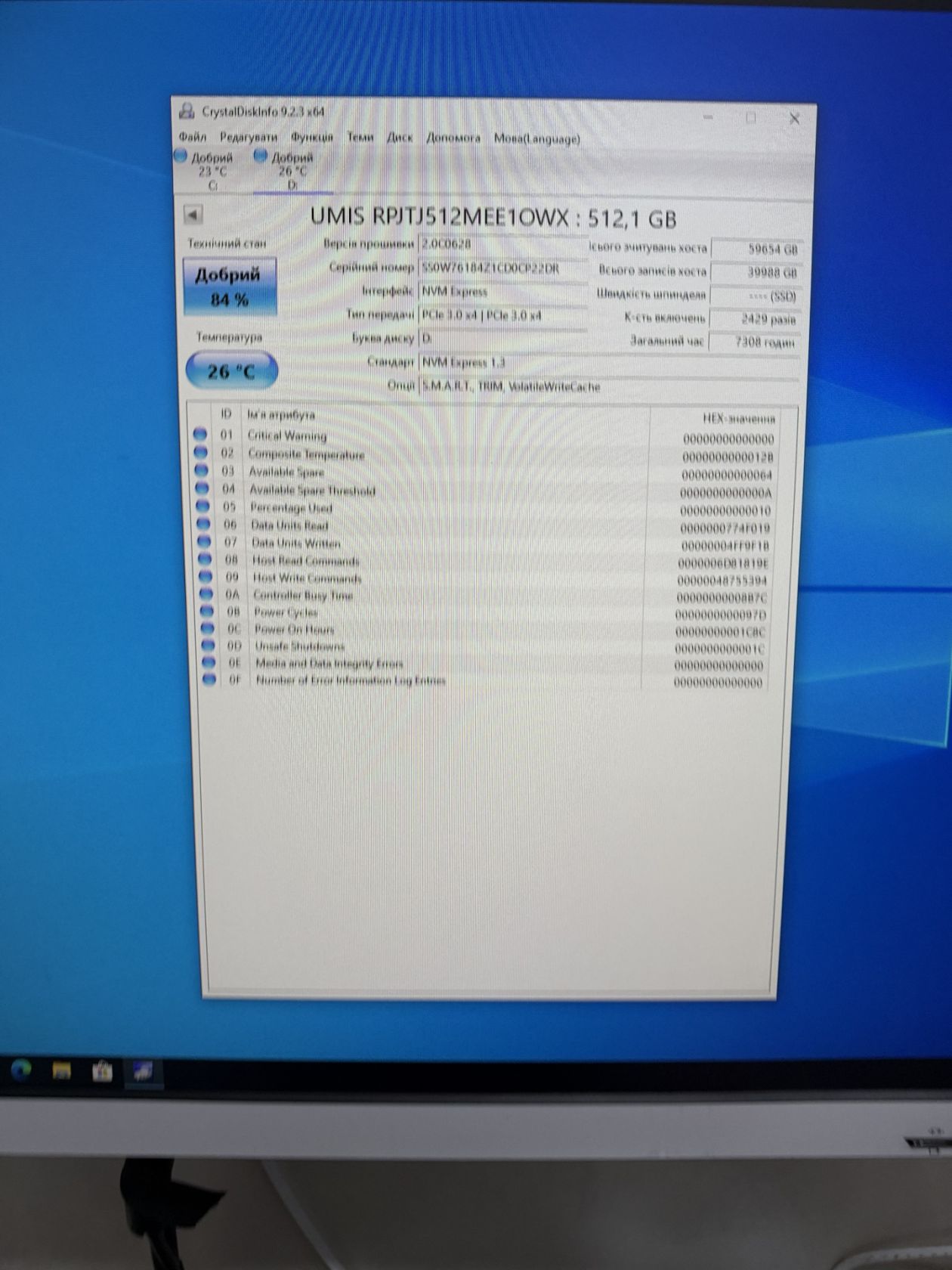The image size is (952, 1270).
Task: Minimize the CrystalDiskInfo window
Action: click(709, 116)
